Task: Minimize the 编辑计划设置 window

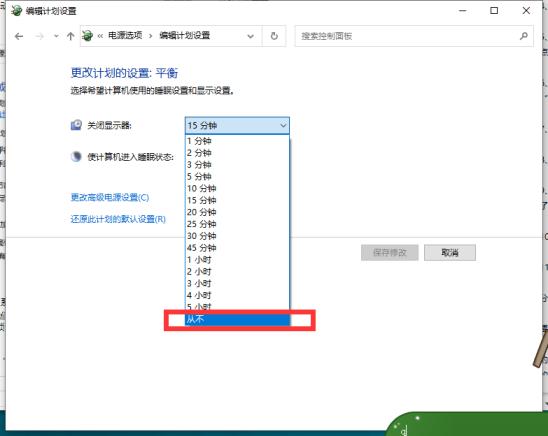Action: coord(463,11)
